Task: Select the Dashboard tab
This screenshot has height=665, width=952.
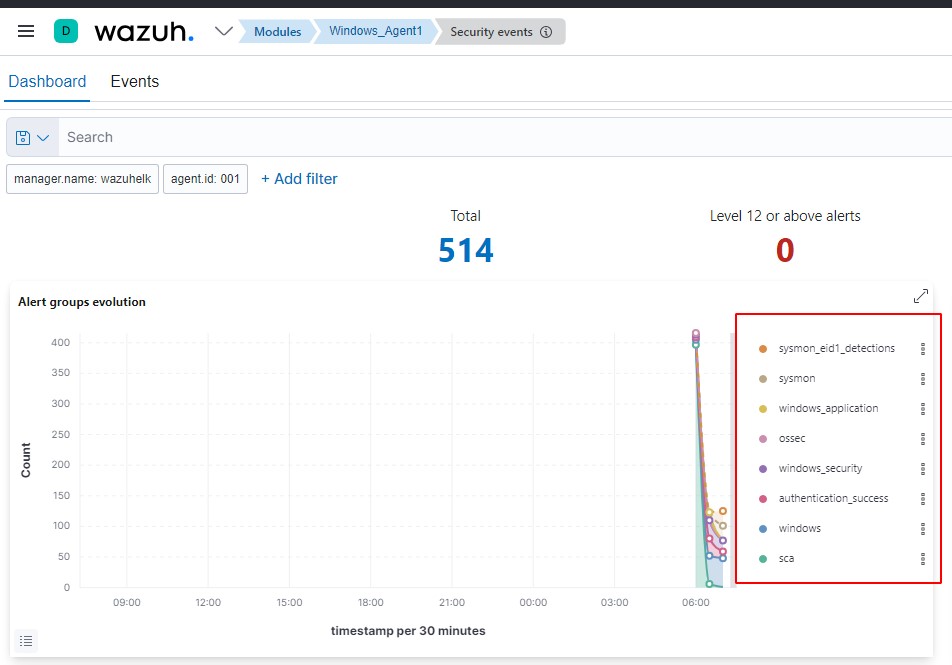Action: [47, 81]
